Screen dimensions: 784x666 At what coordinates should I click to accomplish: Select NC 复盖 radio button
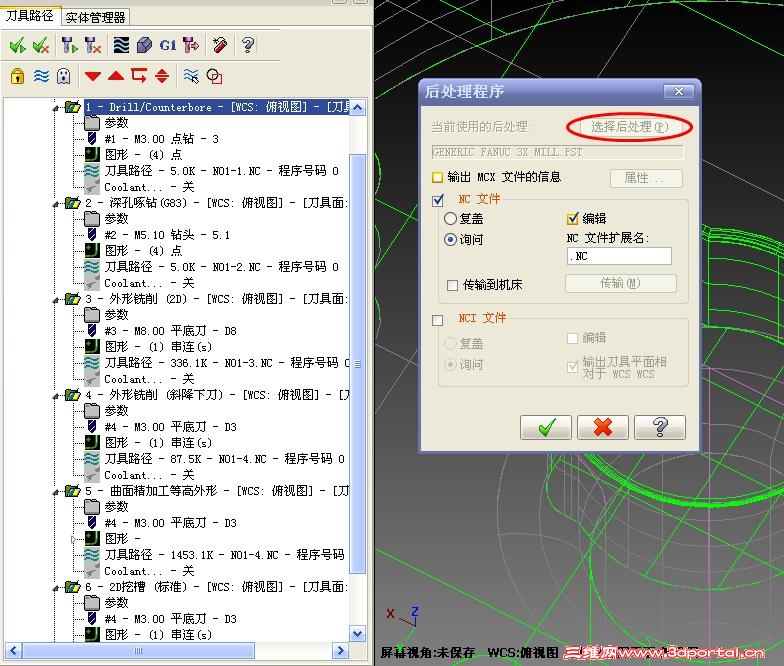click(450, 218)
